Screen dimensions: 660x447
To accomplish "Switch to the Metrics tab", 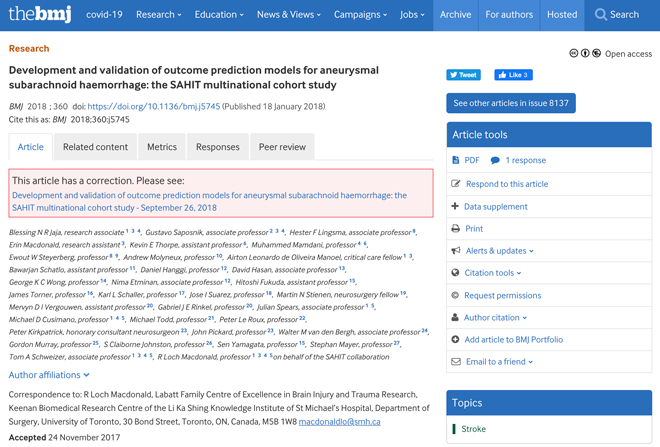I will coord(162,147).
